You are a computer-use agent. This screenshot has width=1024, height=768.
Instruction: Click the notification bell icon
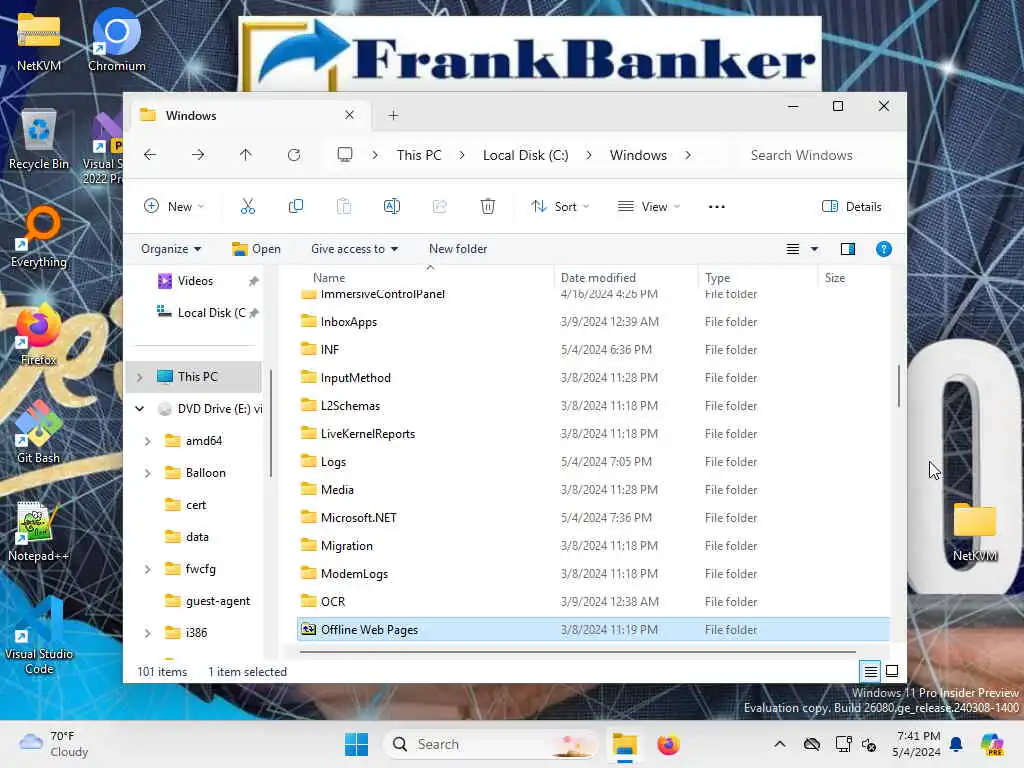click(956, 744)
